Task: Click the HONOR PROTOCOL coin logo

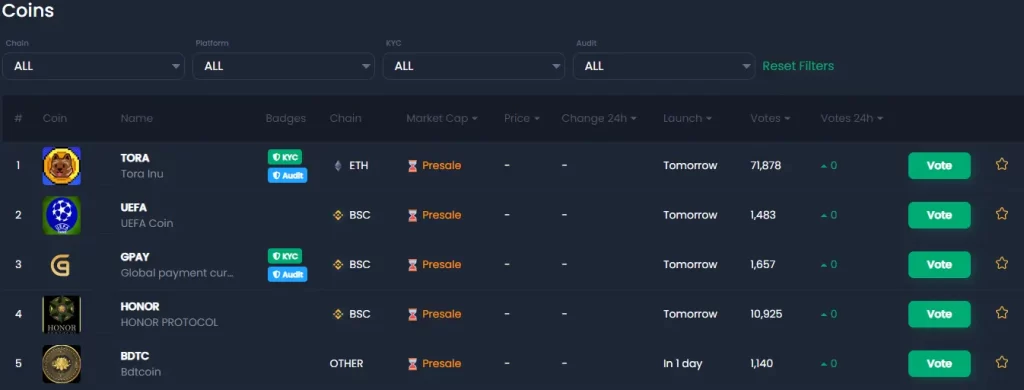Action: pyautogui.click(x=61, y=314)
